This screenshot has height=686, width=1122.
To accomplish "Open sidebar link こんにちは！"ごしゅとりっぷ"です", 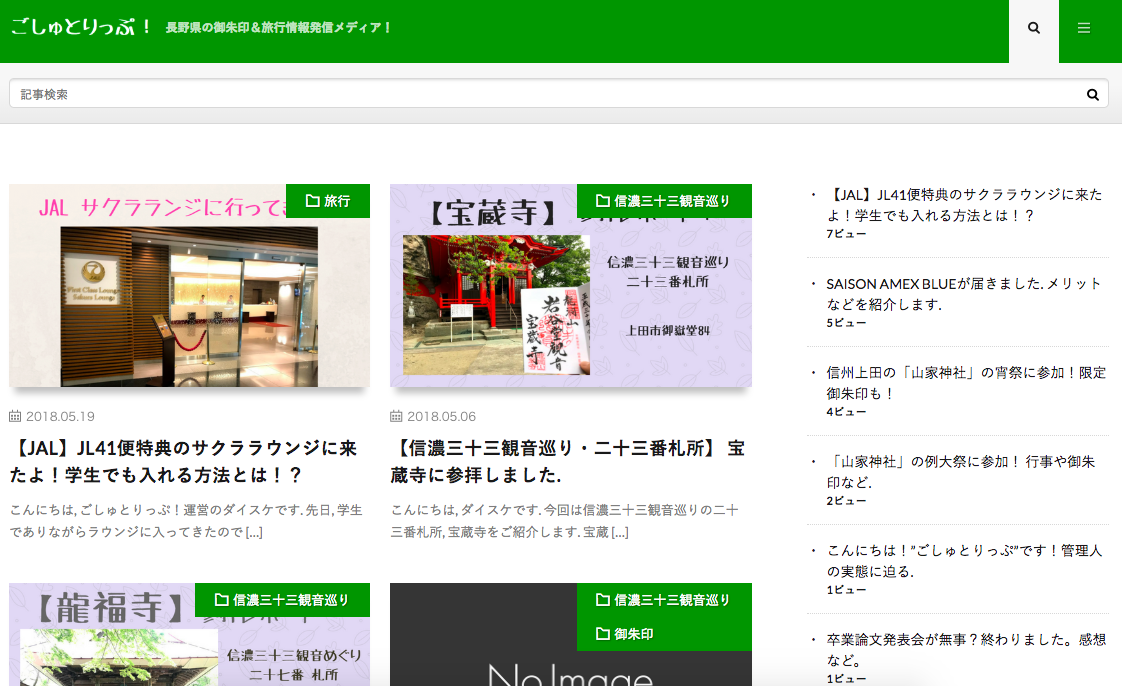I will click(965, 561).
